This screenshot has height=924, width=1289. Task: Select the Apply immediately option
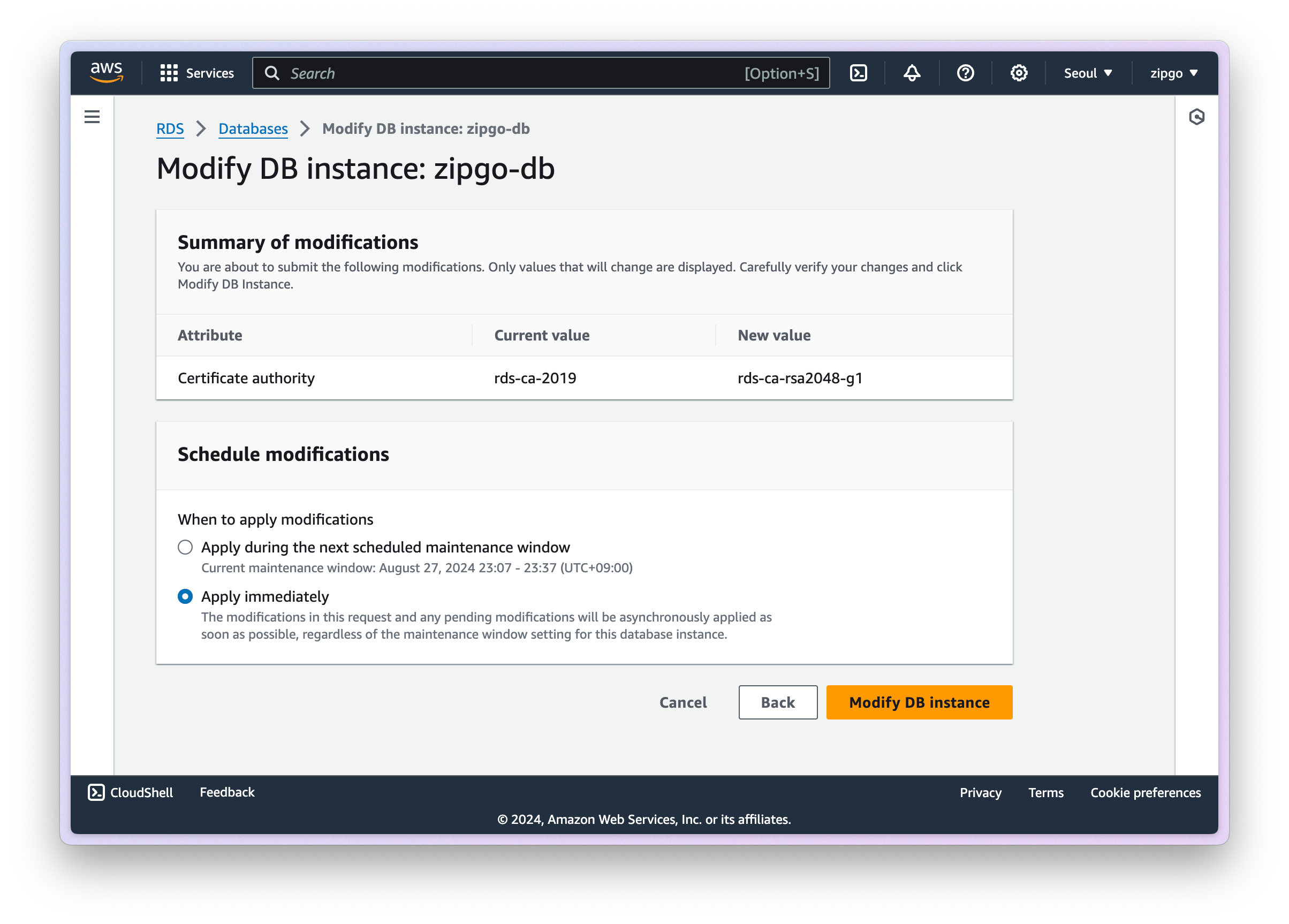point(185,597)
